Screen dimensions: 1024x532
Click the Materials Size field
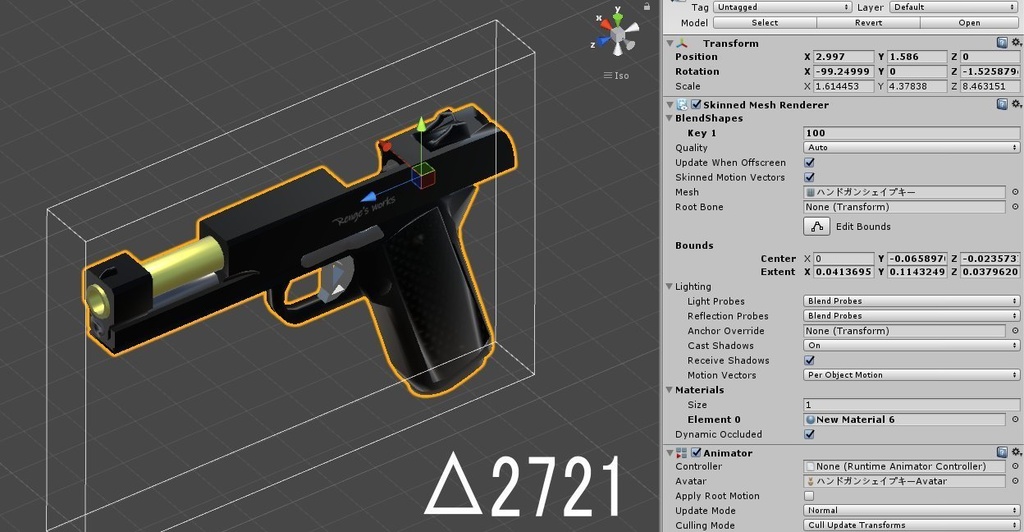click(911, 405)
